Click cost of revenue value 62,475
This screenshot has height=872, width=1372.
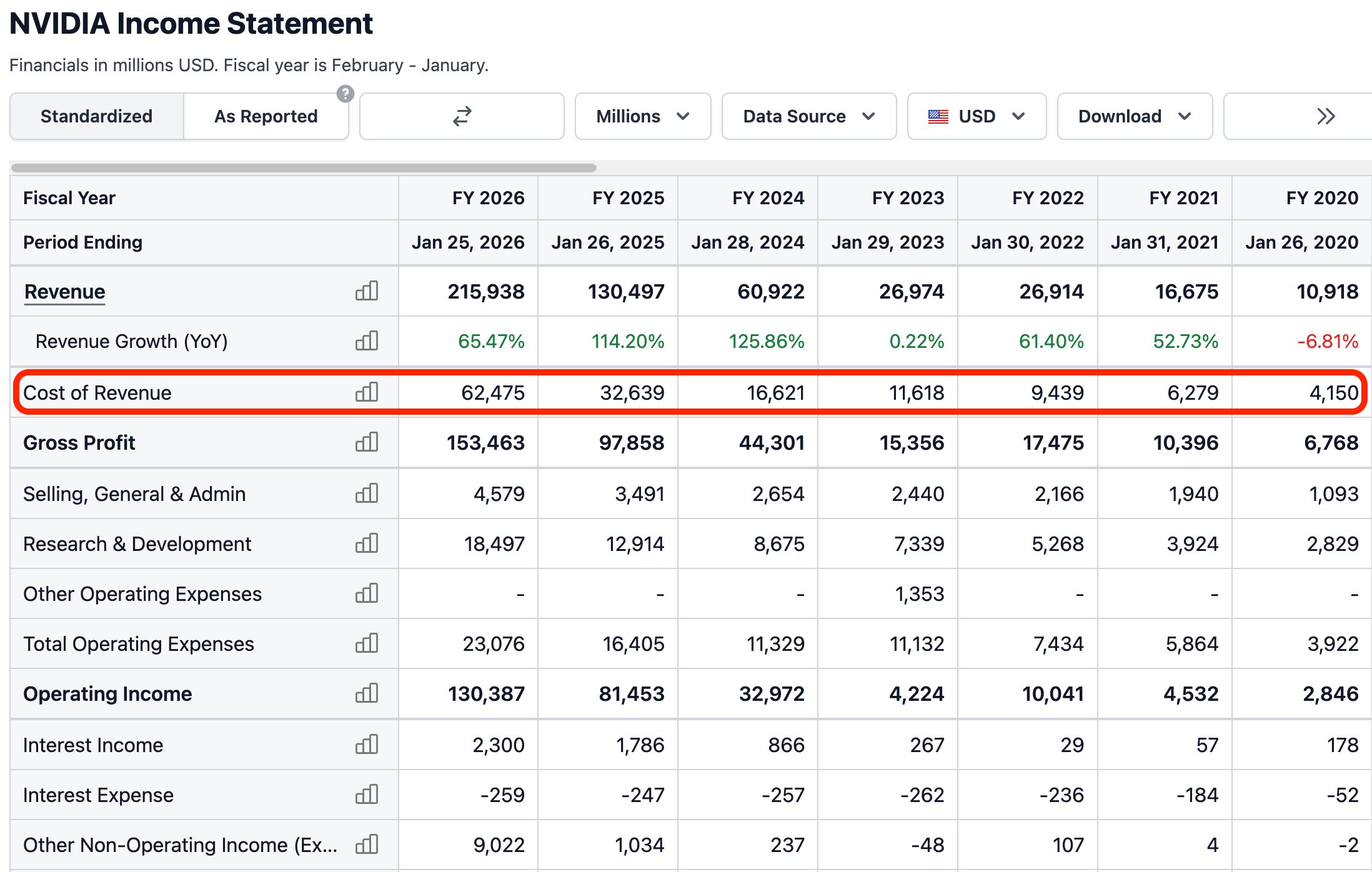tap(493, 393)
